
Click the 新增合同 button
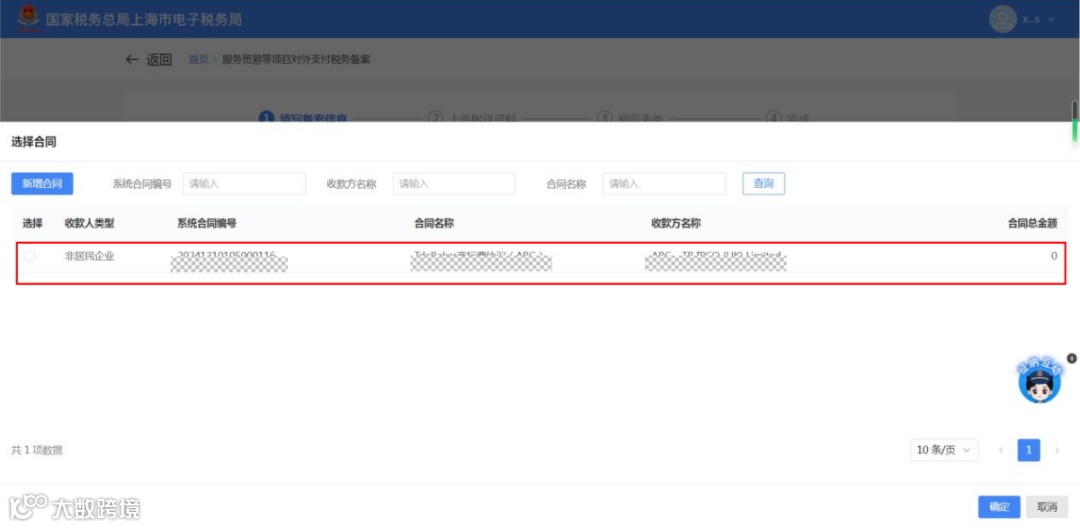[x=42, y=184]
